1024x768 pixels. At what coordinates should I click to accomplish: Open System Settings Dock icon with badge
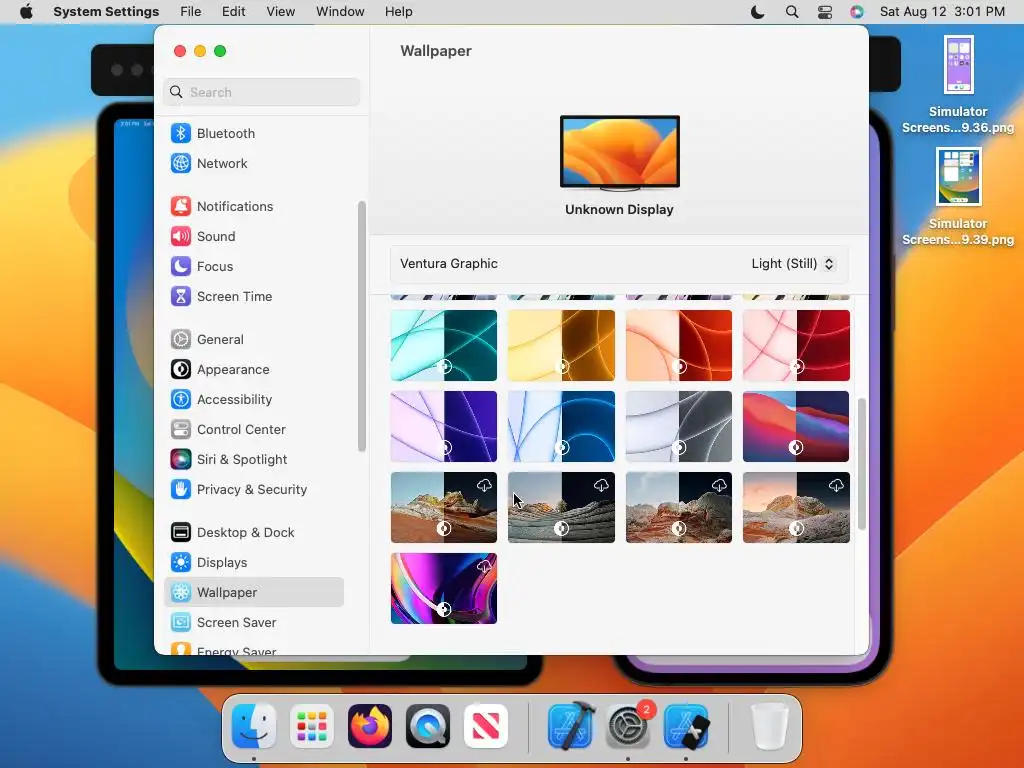pyautogui.click(x=628, y=726)
